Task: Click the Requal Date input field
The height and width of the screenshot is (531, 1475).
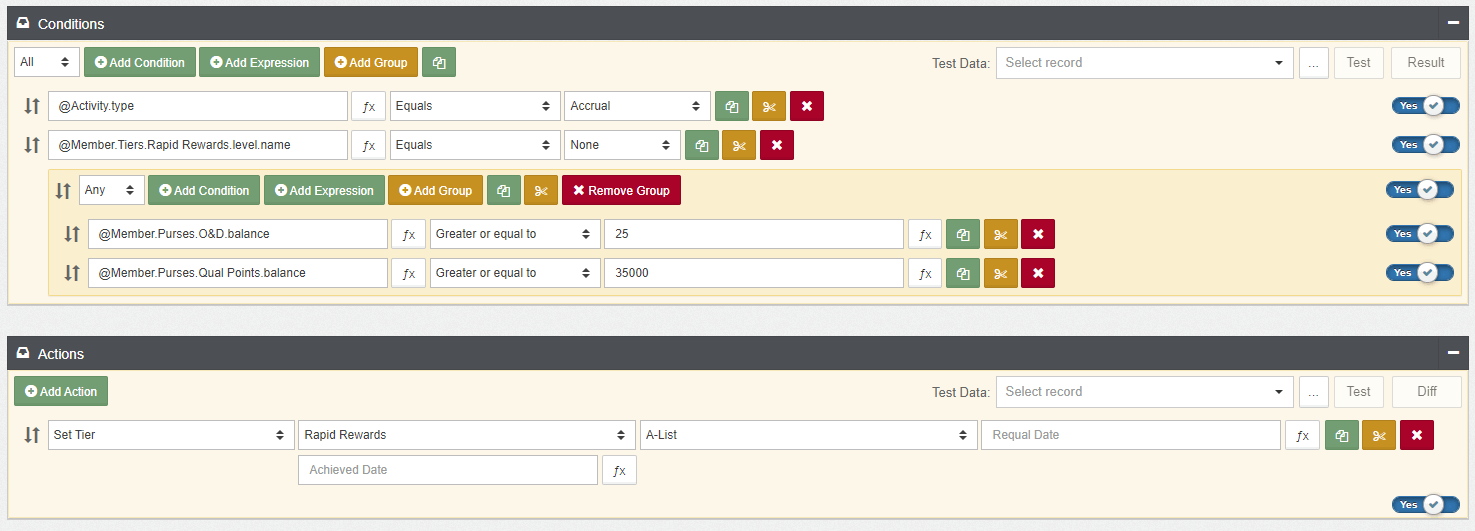Action: (x=1130, y=435)
